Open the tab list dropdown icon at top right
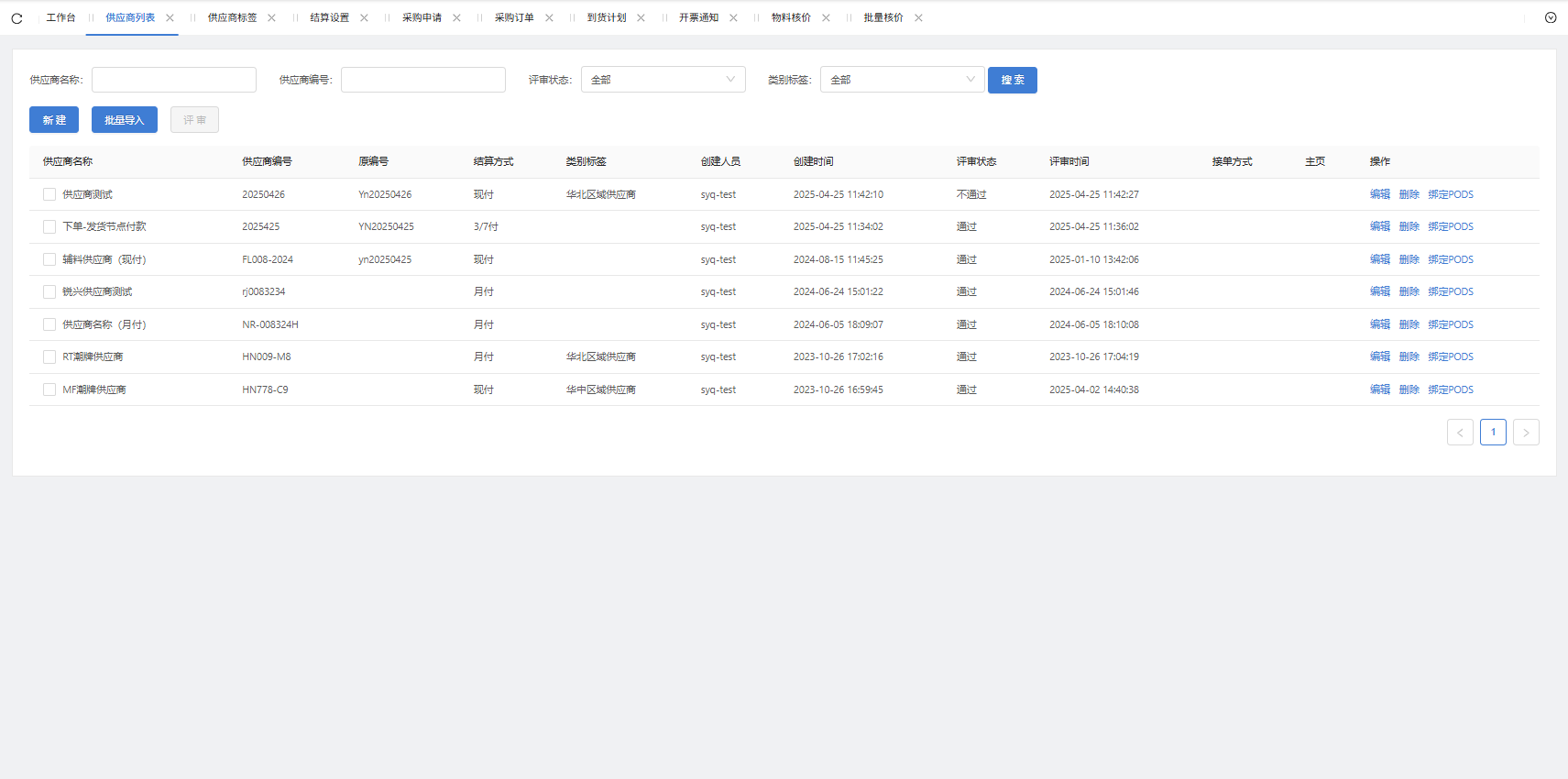The width and height of the screenshot is (1568, 779). (x=1551, y=17)
